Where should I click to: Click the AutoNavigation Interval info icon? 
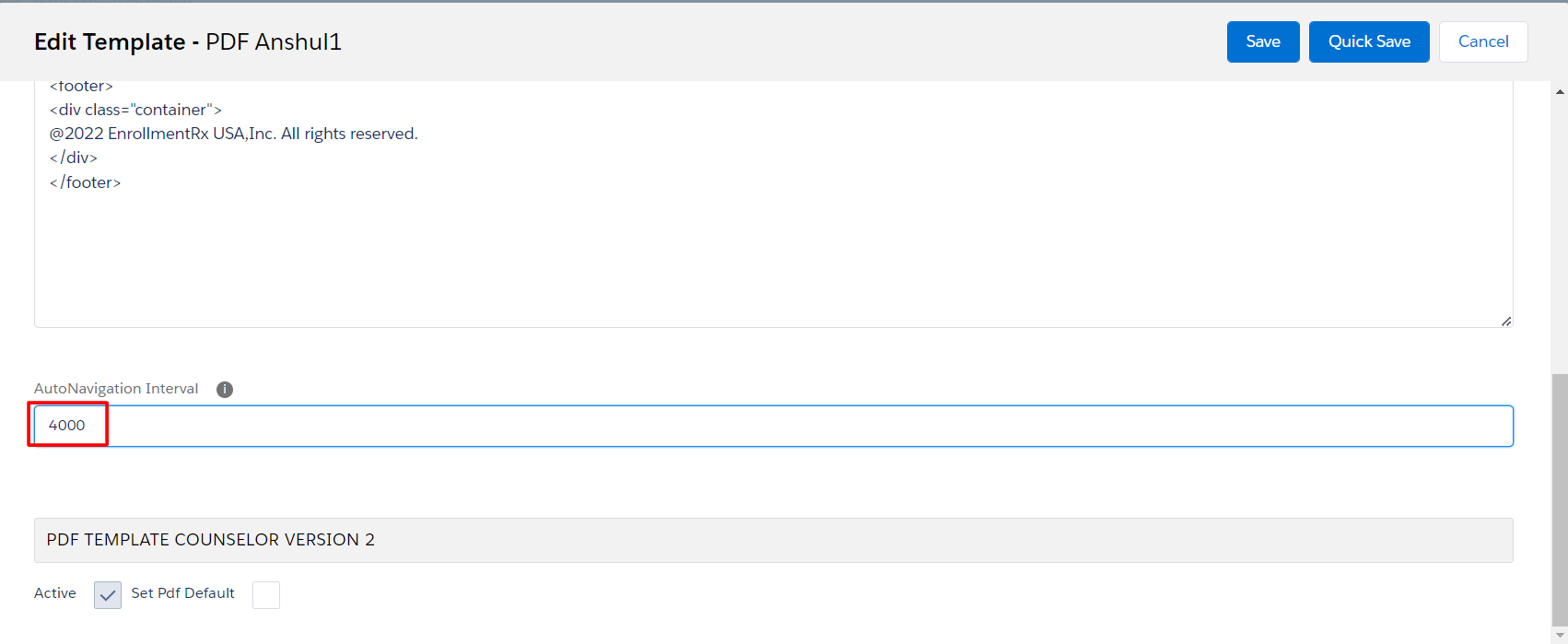point(225,389)
